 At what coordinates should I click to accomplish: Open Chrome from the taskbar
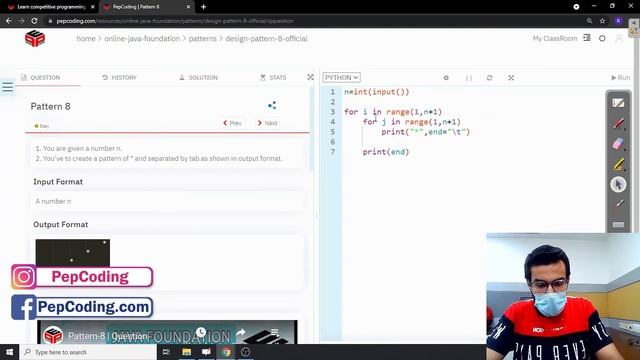click(x=226, y=352)
